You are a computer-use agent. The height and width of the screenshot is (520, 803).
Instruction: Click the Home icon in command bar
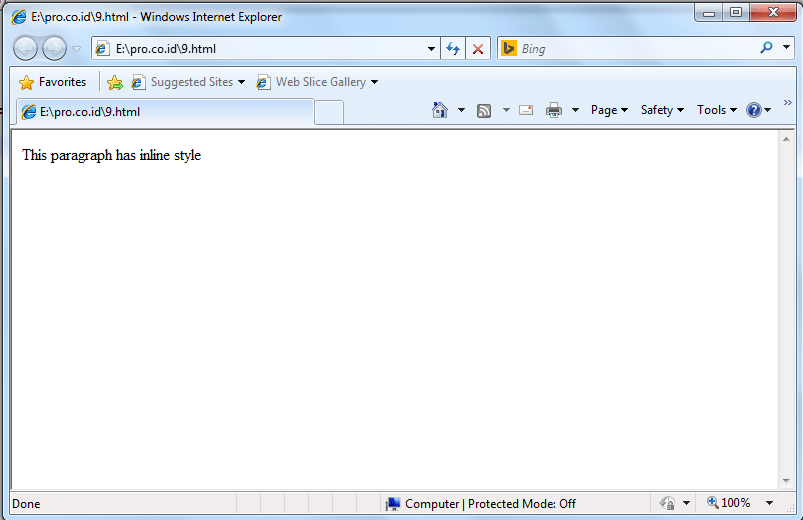coord(439,110)
